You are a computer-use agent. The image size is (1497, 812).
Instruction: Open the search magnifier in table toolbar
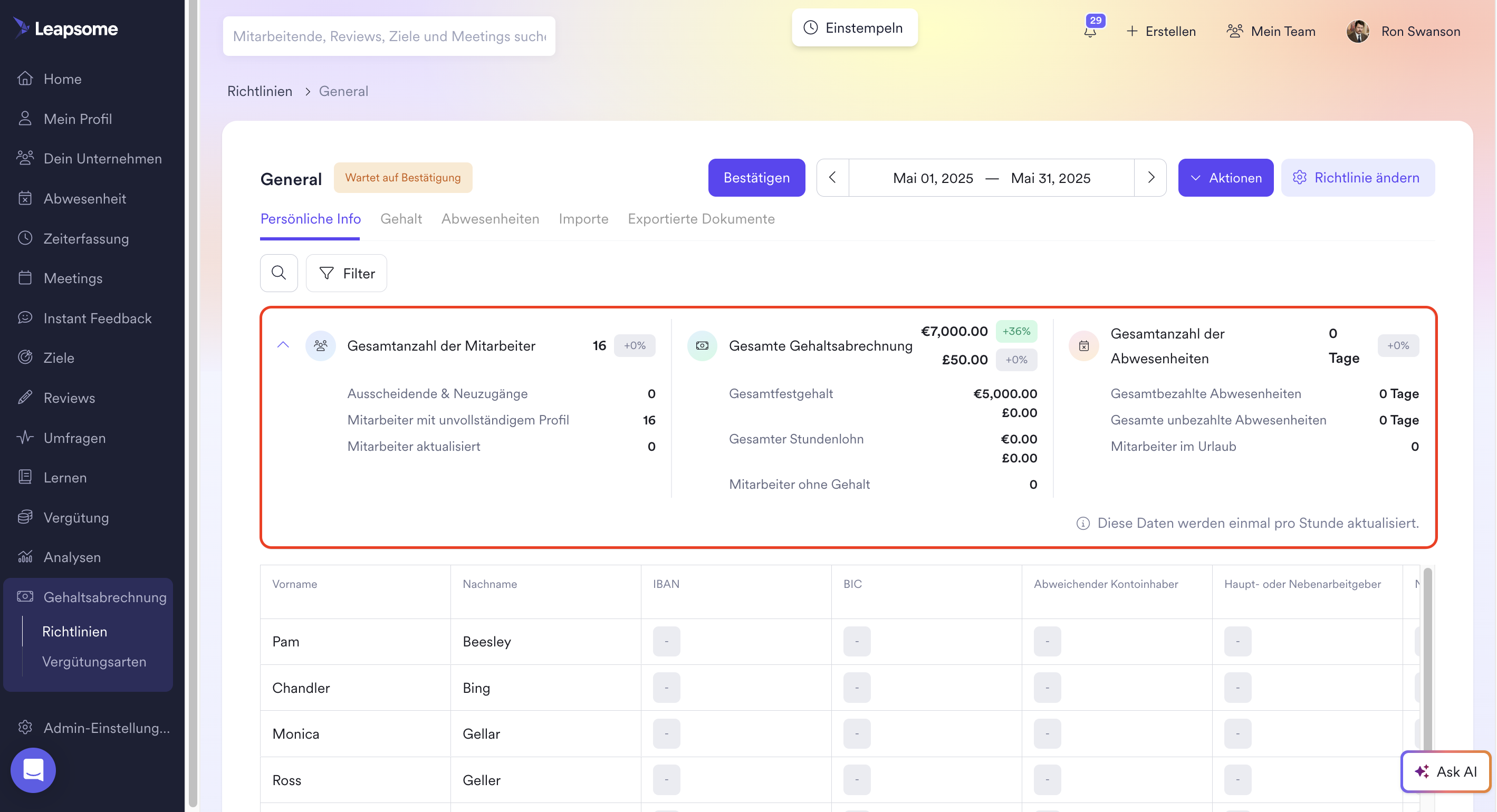(279, 273)
